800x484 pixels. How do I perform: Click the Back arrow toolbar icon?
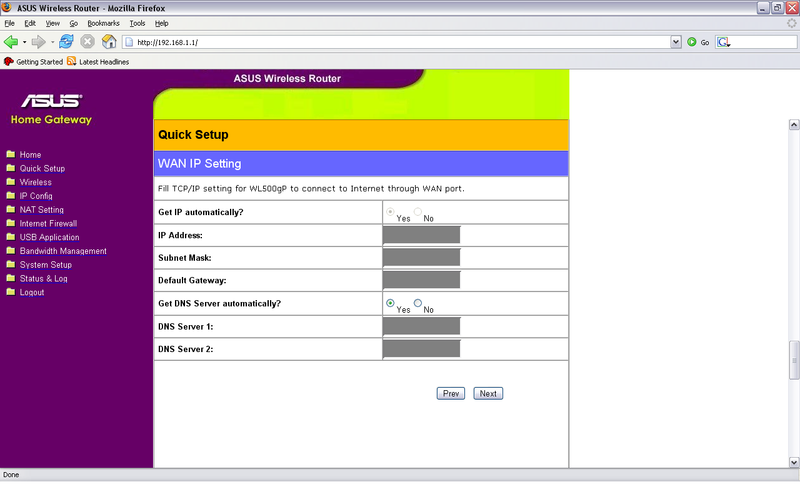coord(11,42)
